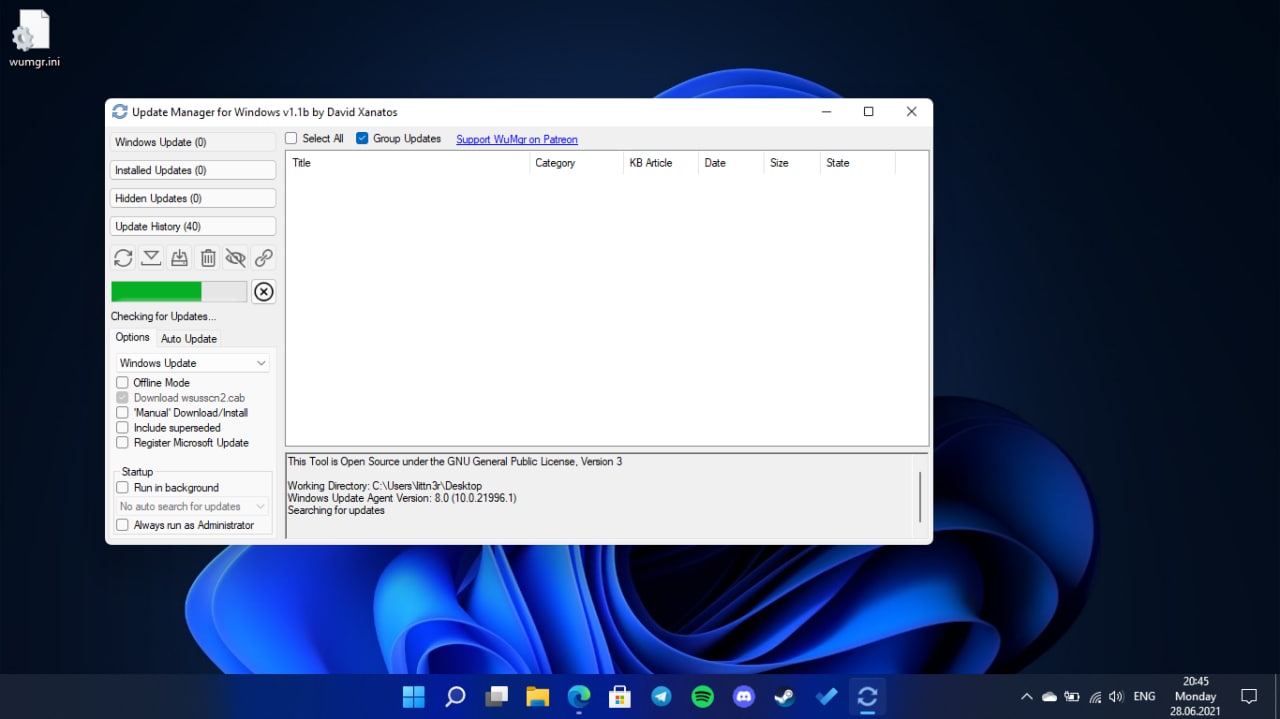Click the install updates icon

click(x=179, y=258)
